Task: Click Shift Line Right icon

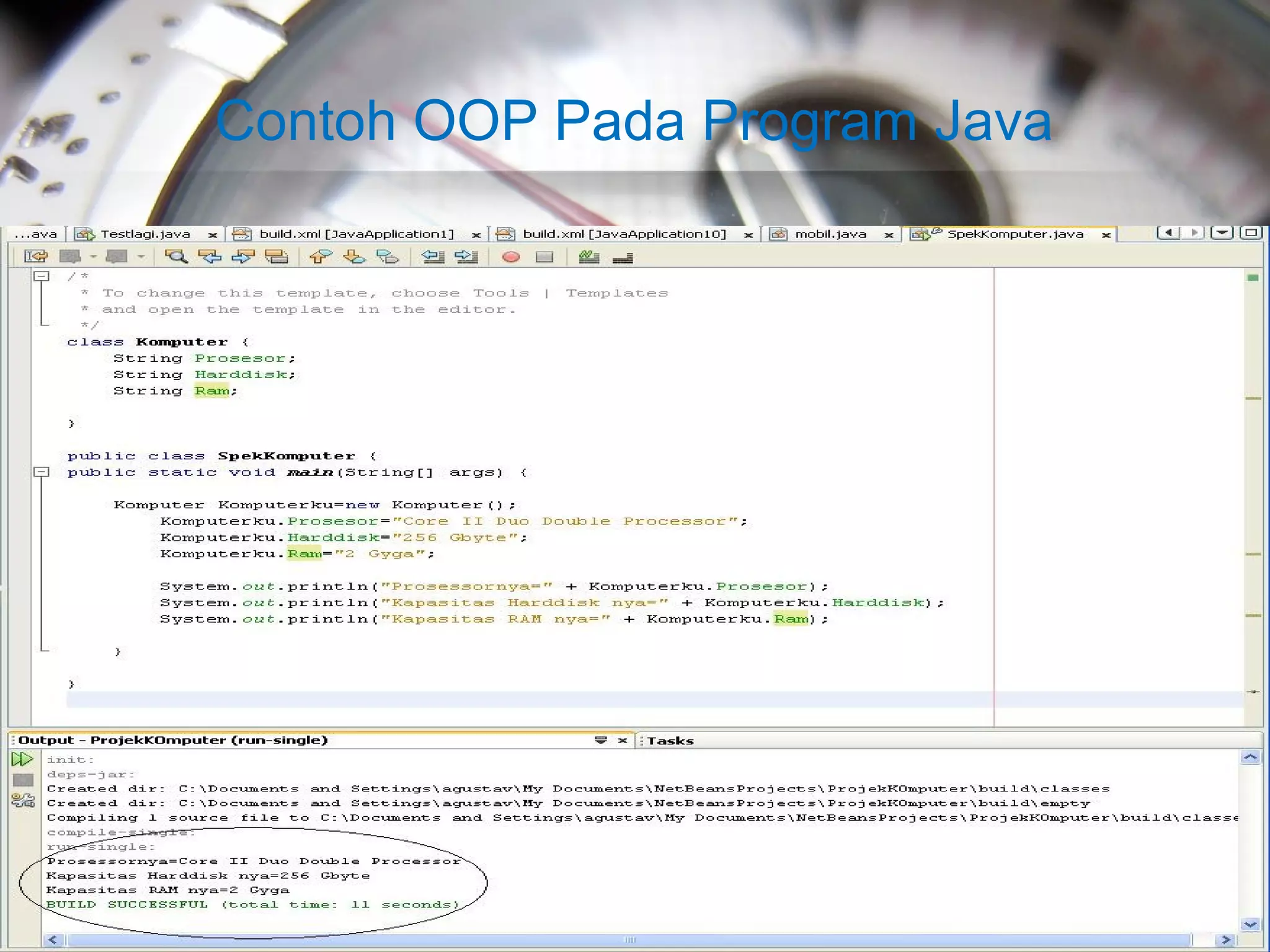Action: (466, 257)
